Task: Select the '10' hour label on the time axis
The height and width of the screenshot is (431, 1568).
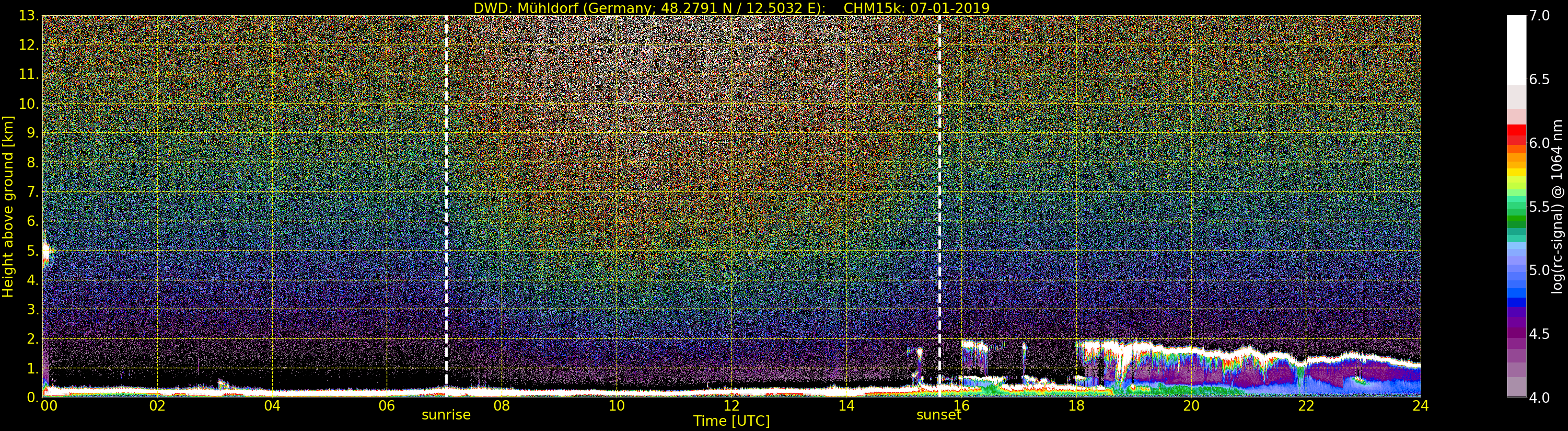Action: tap(617, 405)
